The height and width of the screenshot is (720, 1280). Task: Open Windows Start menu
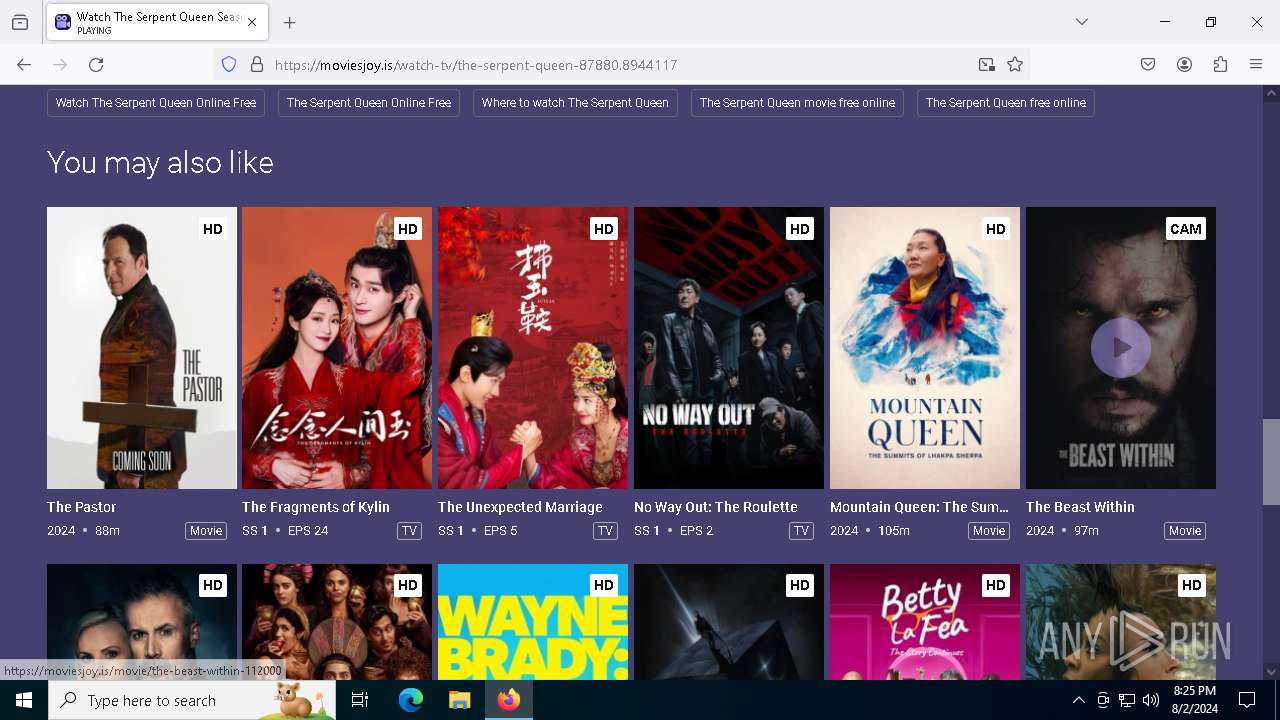tap(24, 700)
